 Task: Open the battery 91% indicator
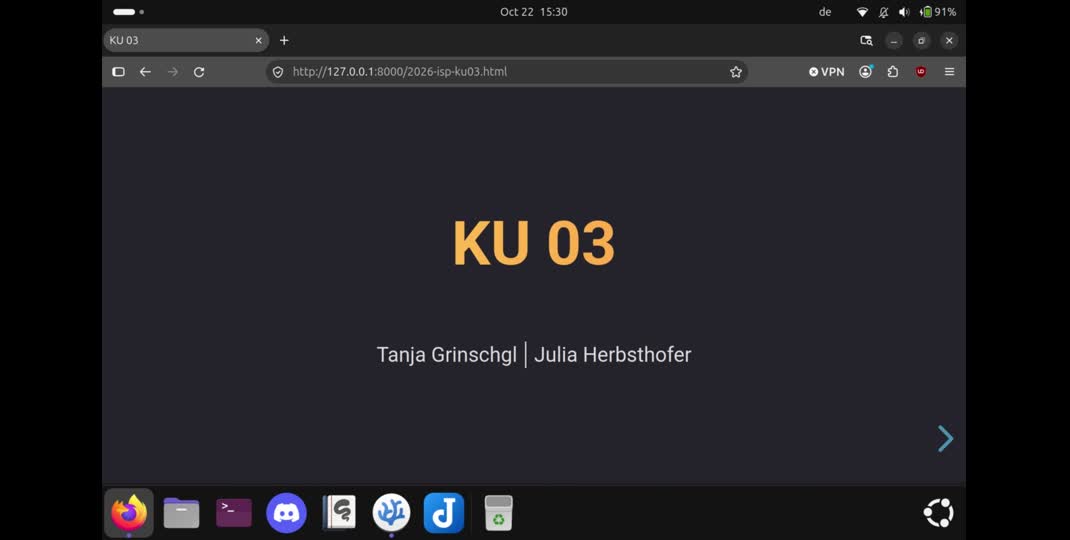point(938,12)
